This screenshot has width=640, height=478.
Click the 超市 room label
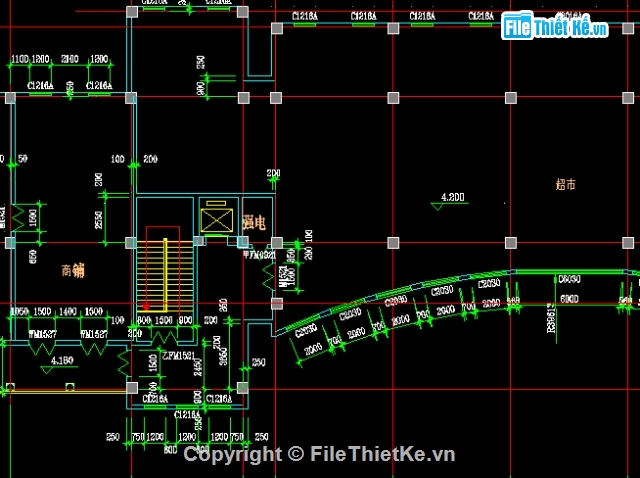coord(565,185)
